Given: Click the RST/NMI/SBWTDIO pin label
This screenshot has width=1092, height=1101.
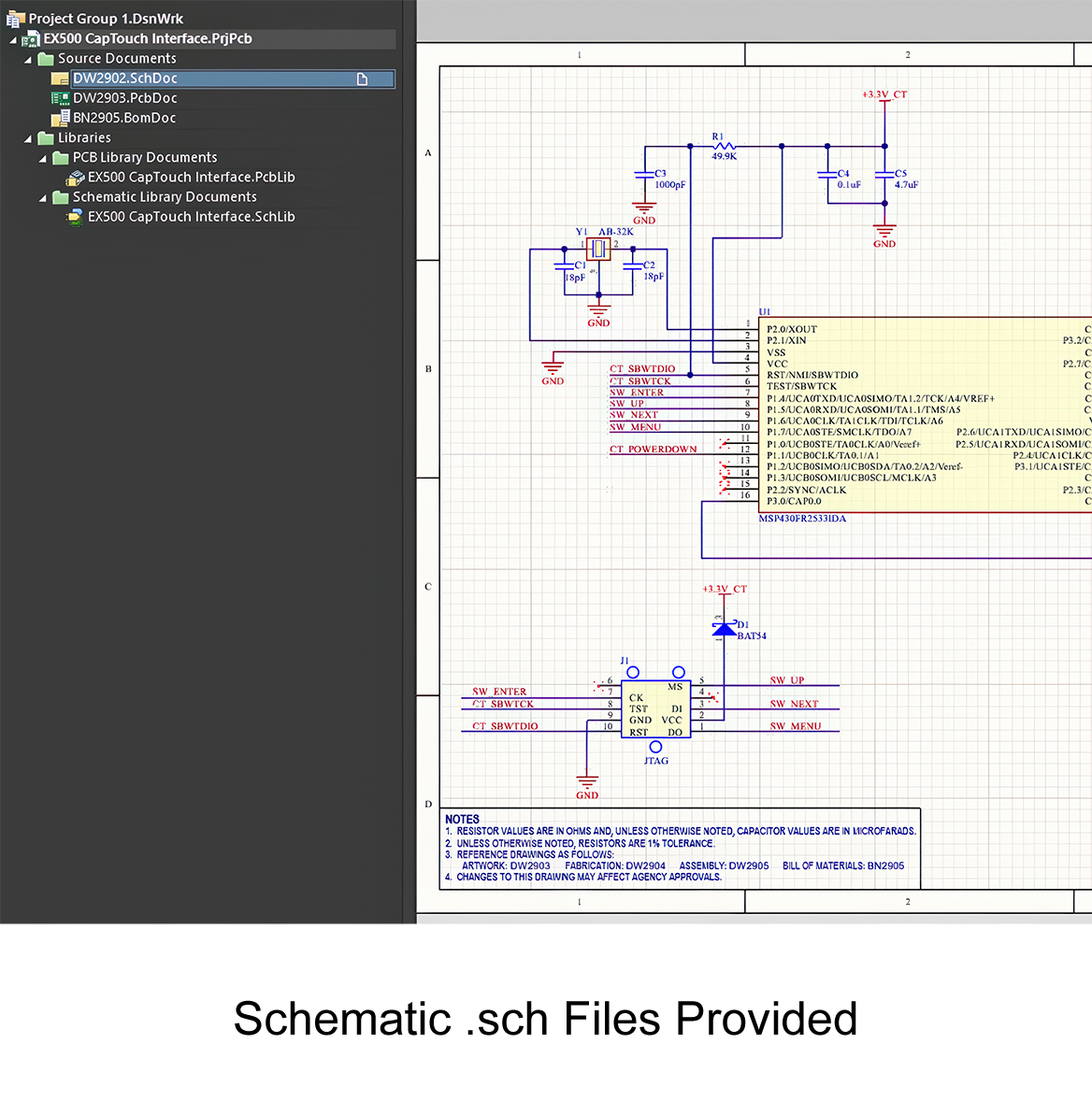Looking at the screenshot, I should pyautogui.click(x=812, y=375).
